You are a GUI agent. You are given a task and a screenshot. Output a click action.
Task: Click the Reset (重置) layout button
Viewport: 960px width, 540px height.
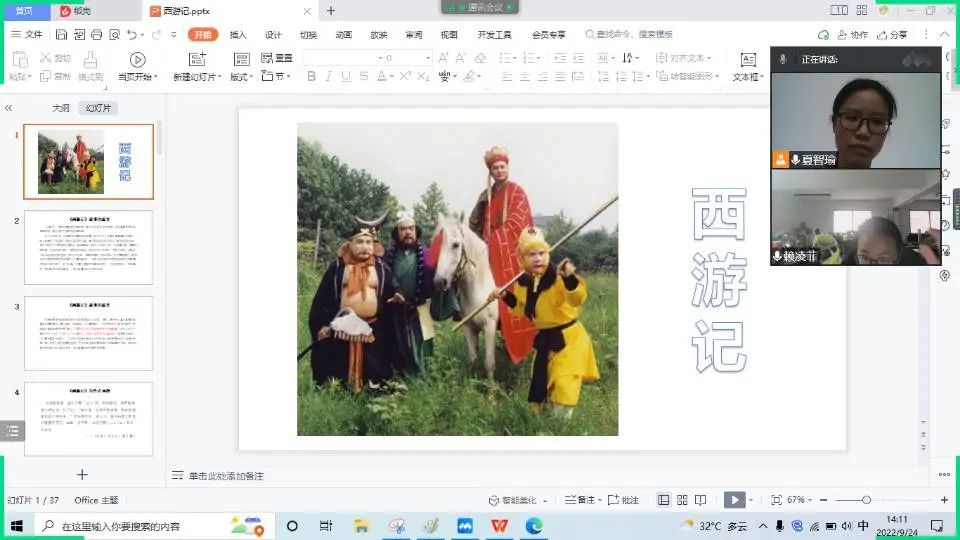(277, 58)
